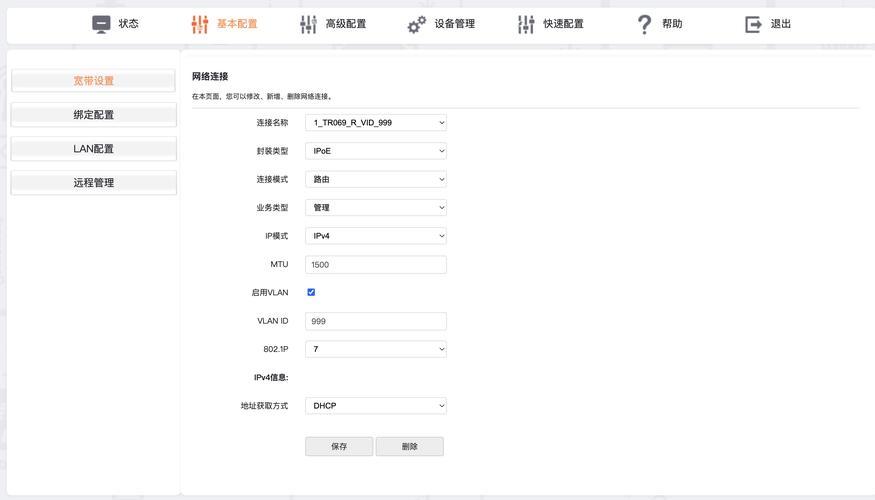The image size is (875, 500).
Task: Click the 连接名称 label text
Action: (272, 122)
